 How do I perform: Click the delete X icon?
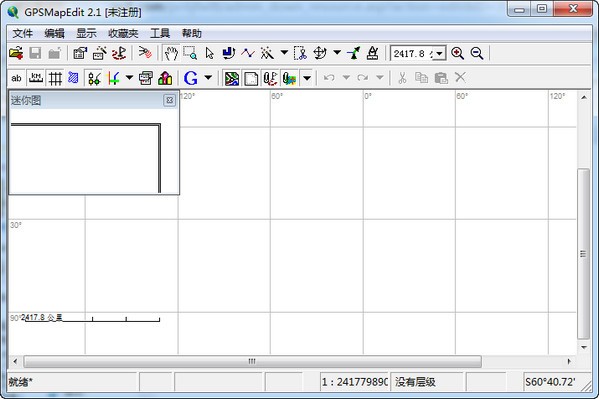click(x=460, y=78)
